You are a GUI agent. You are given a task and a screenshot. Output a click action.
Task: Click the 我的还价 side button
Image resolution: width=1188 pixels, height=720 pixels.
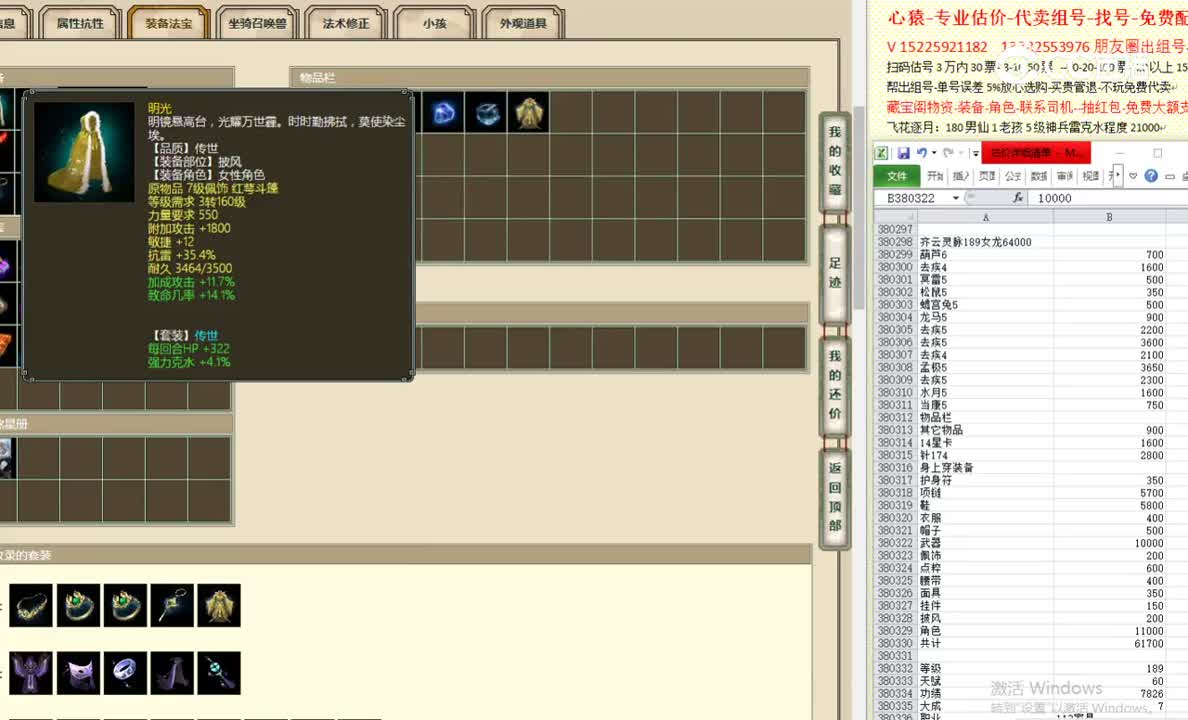834,385
